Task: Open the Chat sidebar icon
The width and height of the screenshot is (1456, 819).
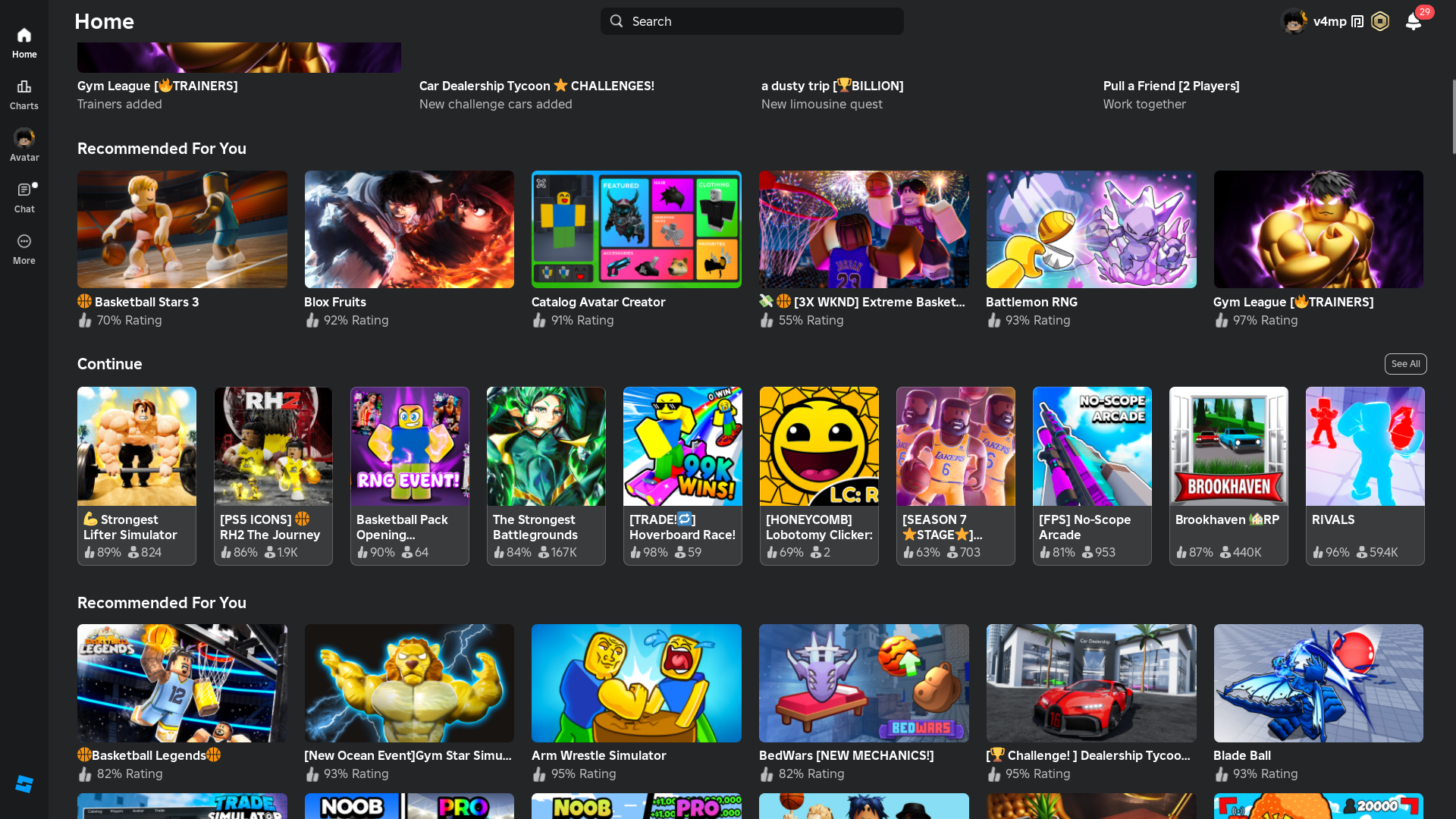Action: pos(24,197)
